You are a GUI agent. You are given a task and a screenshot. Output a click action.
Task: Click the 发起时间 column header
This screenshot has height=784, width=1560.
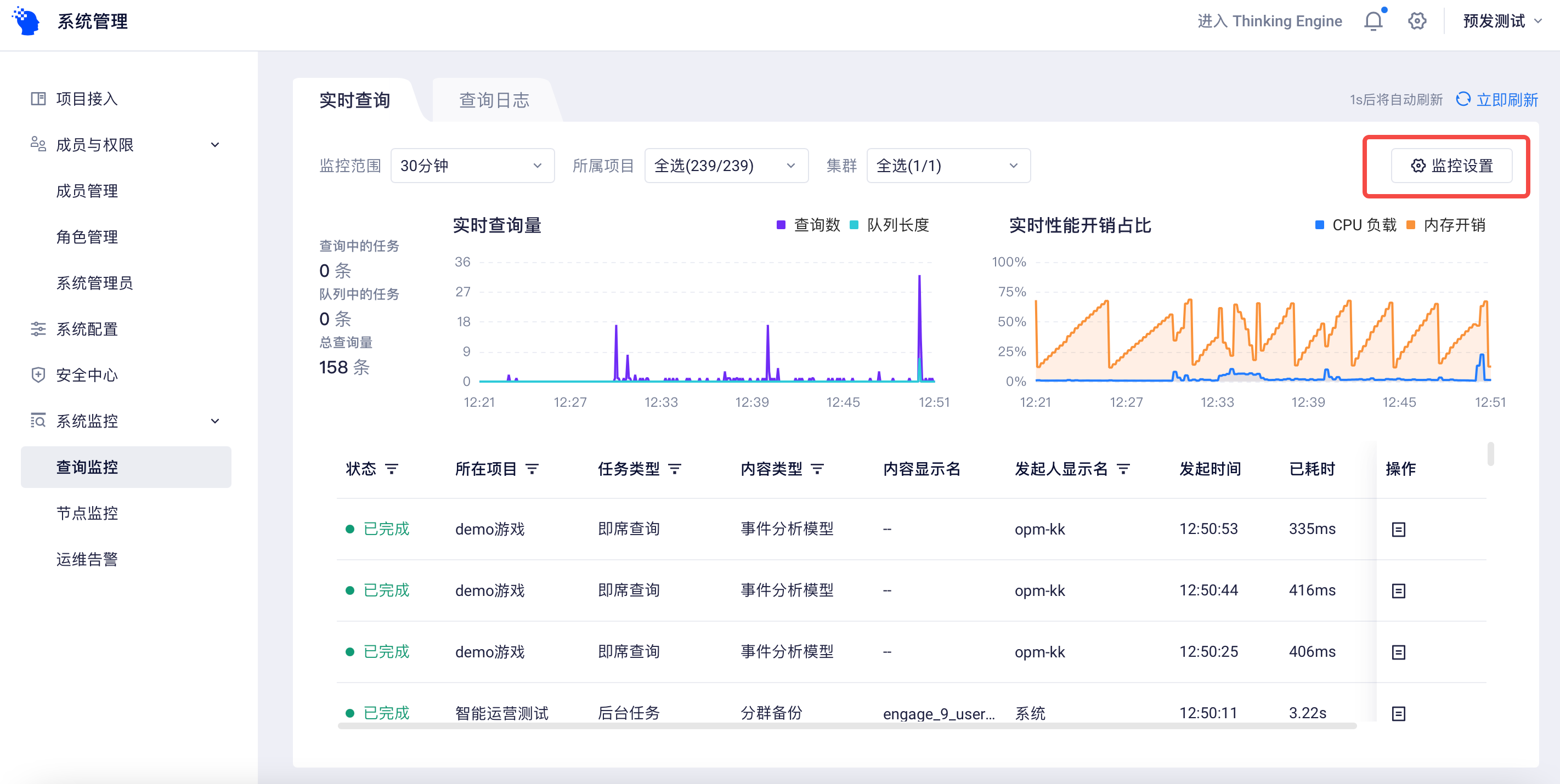click(1209, 469)
